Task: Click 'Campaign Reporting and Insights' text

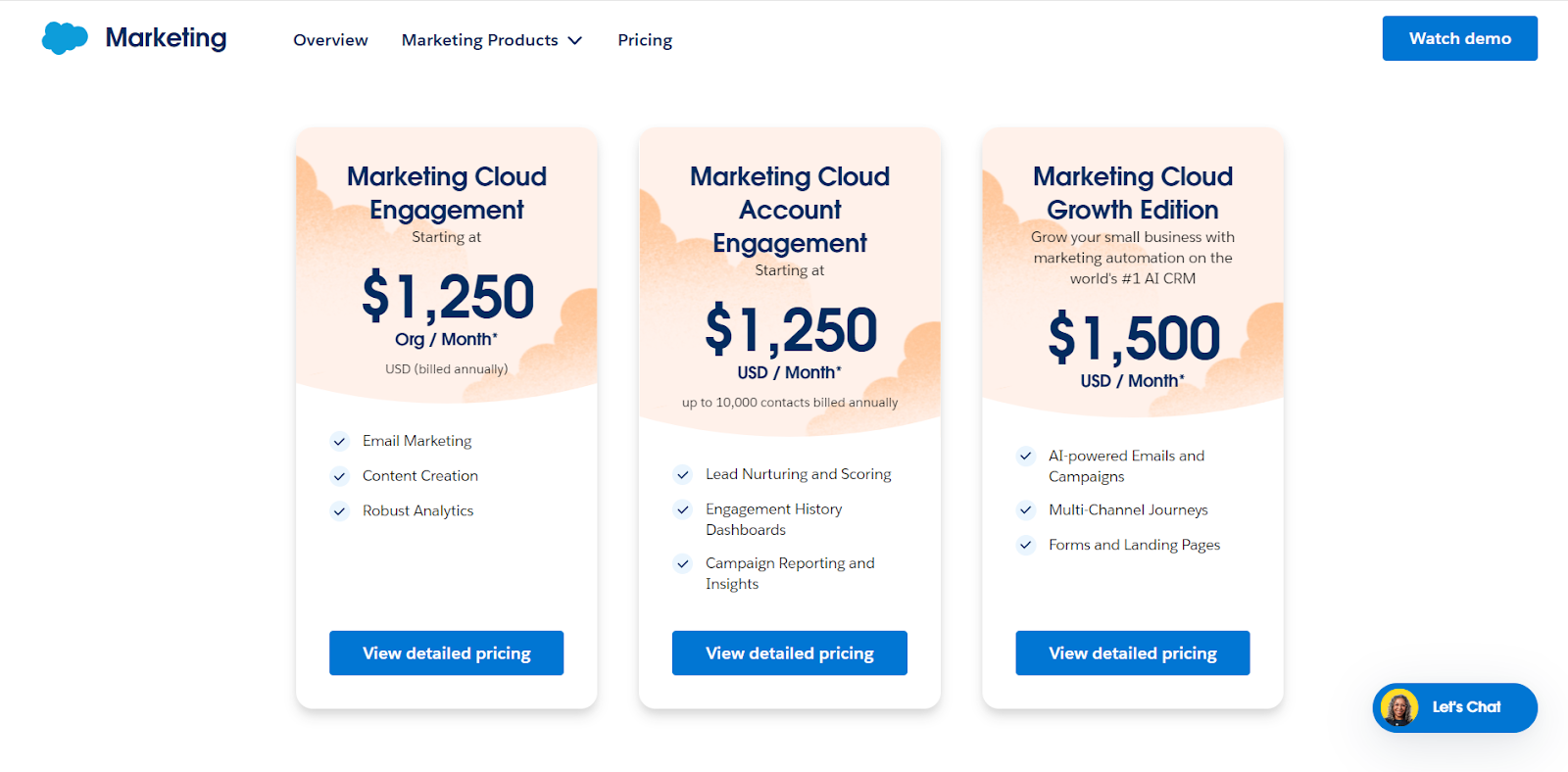Action: (790, 573)
